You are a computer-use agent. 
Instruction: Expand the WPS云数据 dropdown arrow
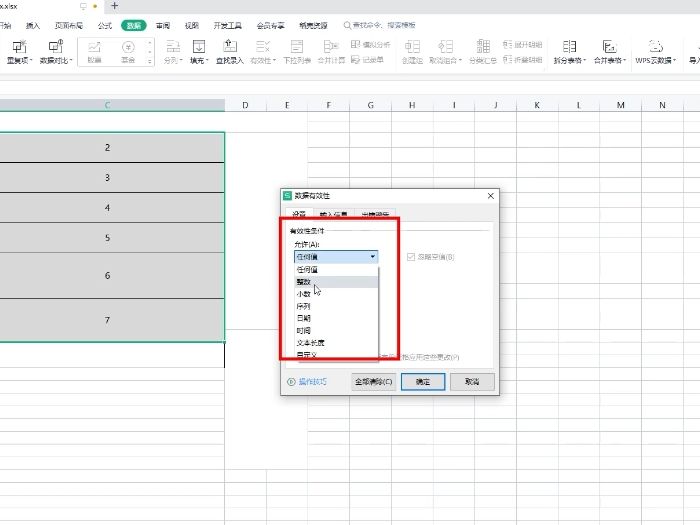pyautogui.click(x=675, y=60)
